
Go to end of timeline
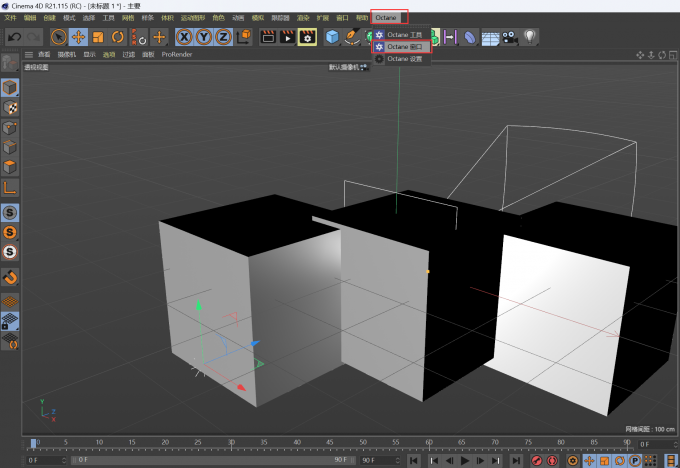516,460
